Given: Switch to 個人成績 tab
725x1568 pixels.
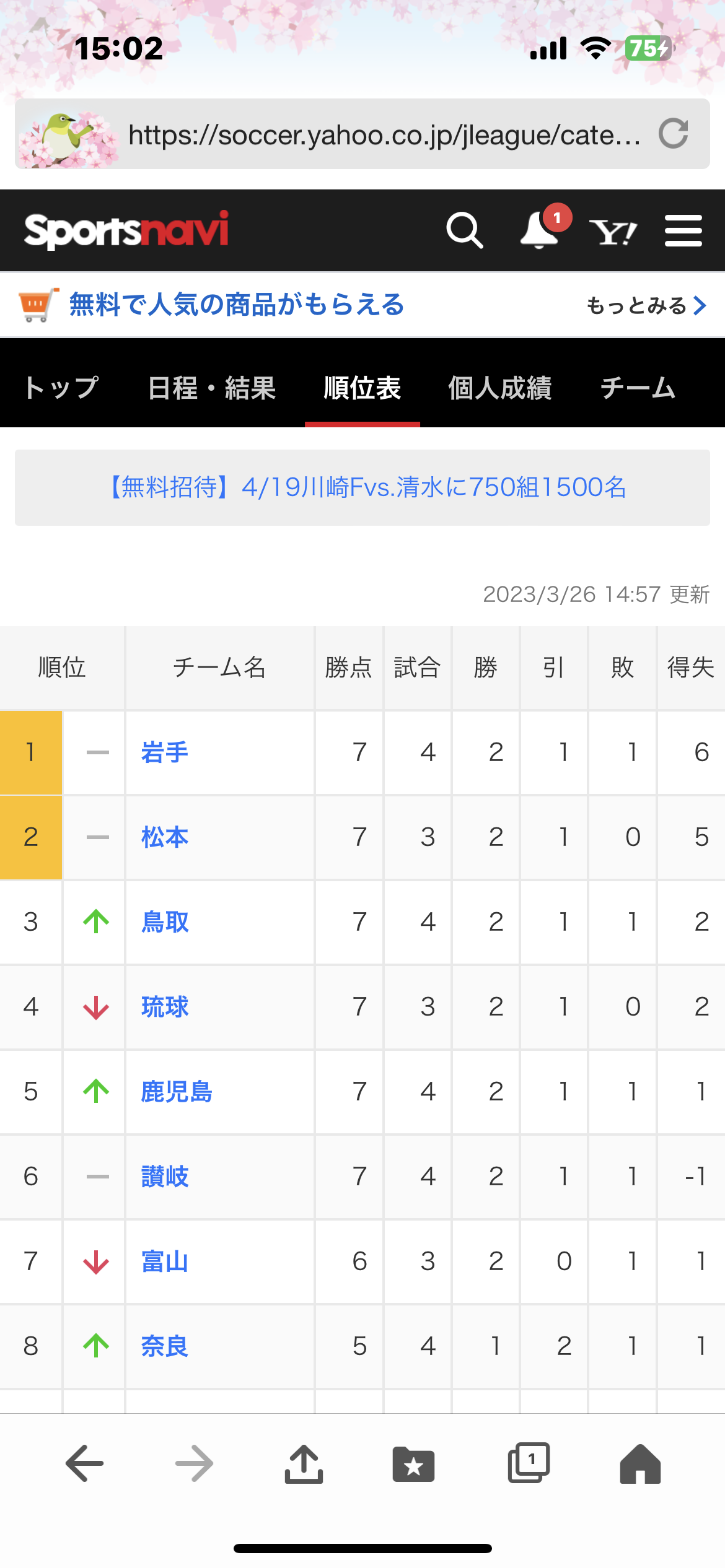Looking at the screenshot, I should [500, 388].
